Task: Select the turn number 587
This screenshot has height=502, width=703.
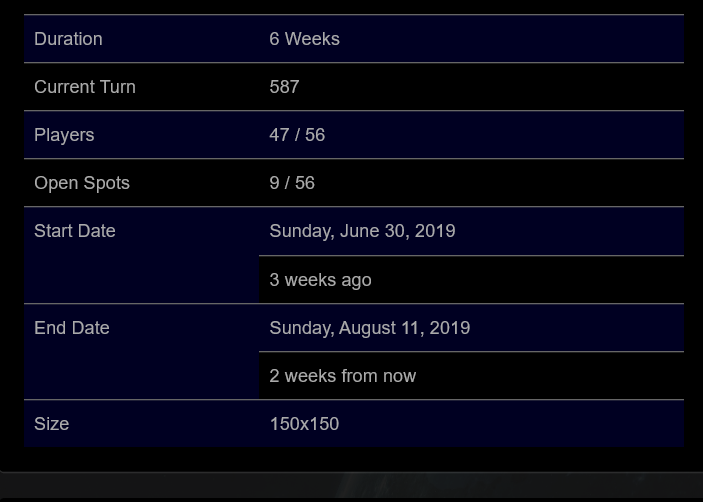Action: click(x=284, y=87)
